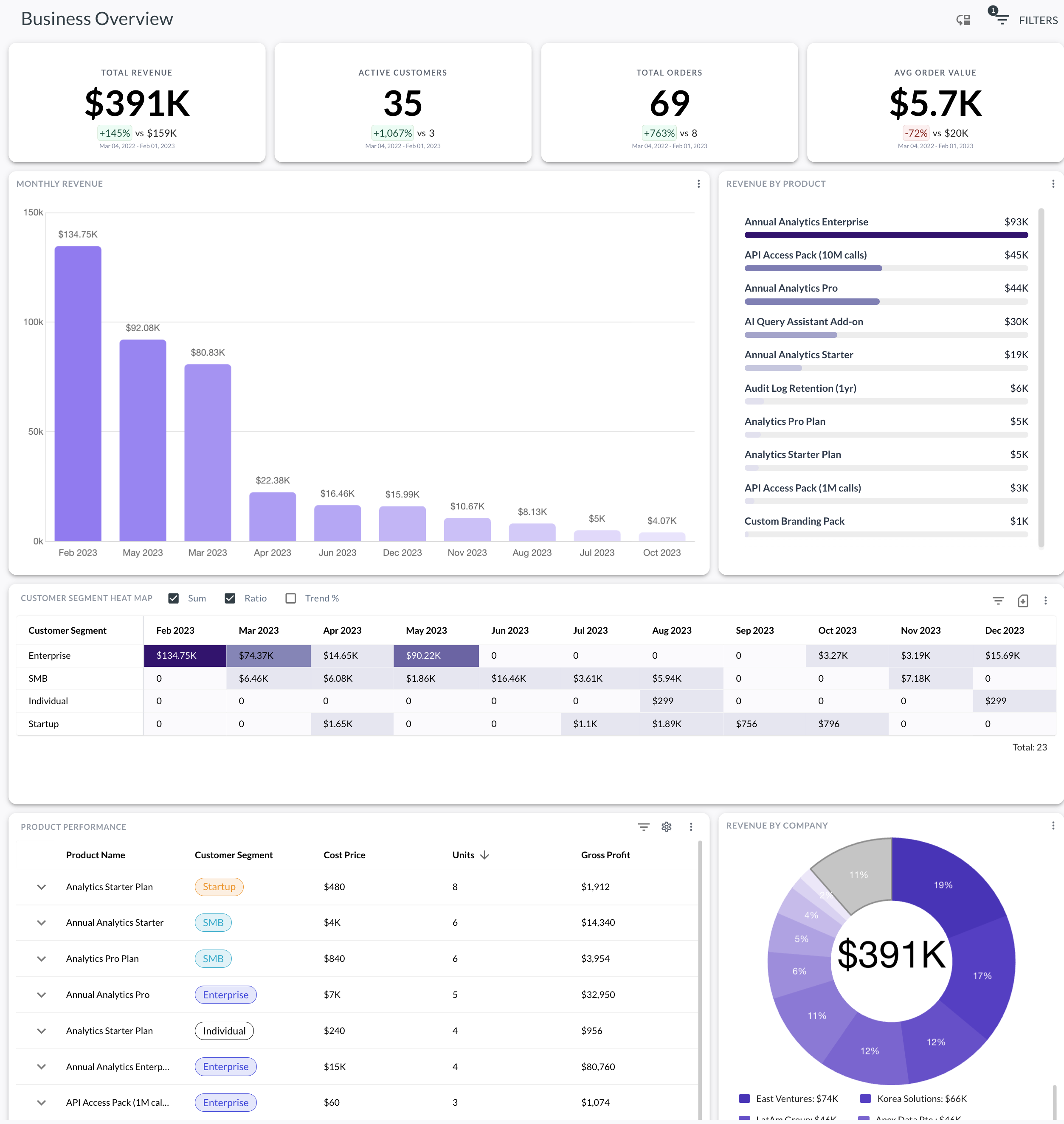Uncheck the Ratio checkbox

point(230,598)
